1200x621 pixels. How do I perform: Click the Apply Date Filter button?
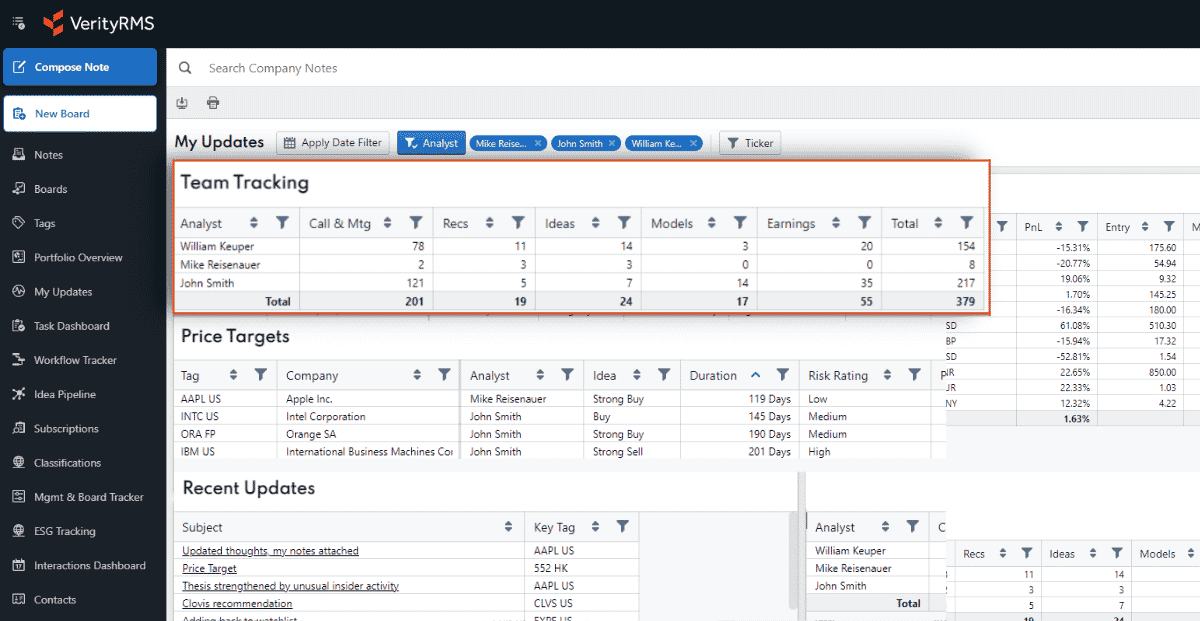tap(332, 143)
